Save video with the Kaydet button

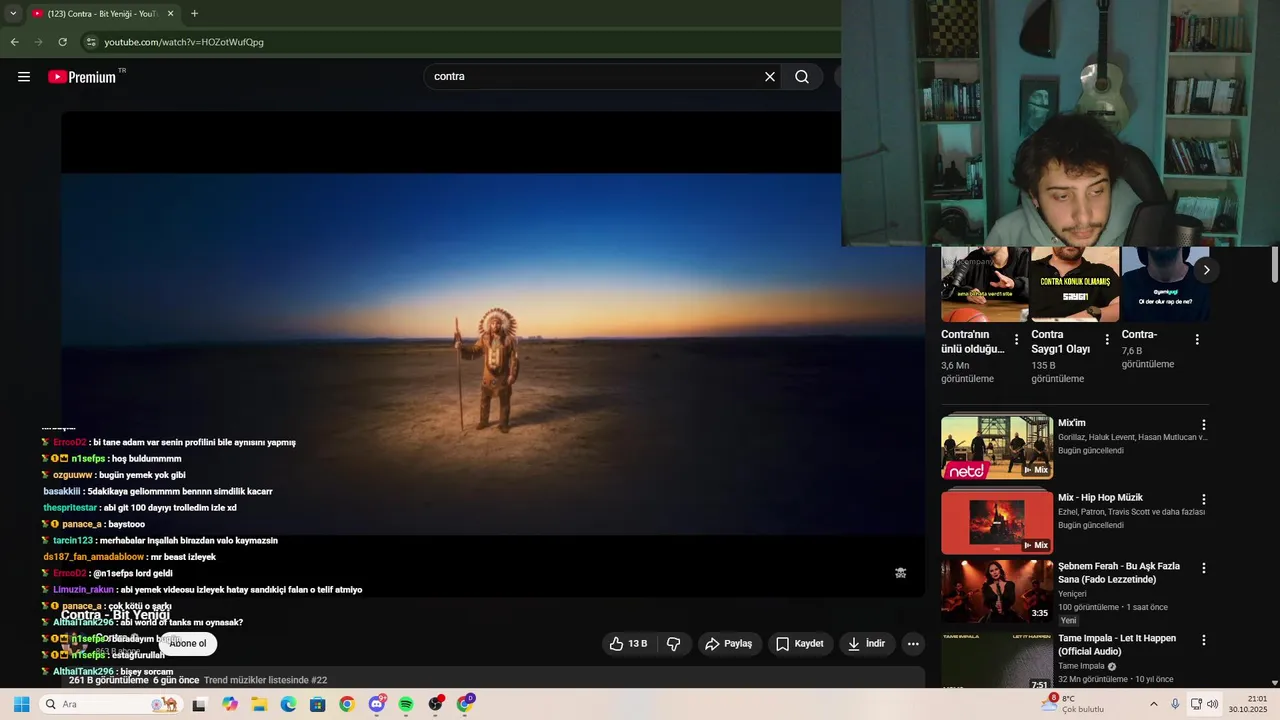(800, 644)
